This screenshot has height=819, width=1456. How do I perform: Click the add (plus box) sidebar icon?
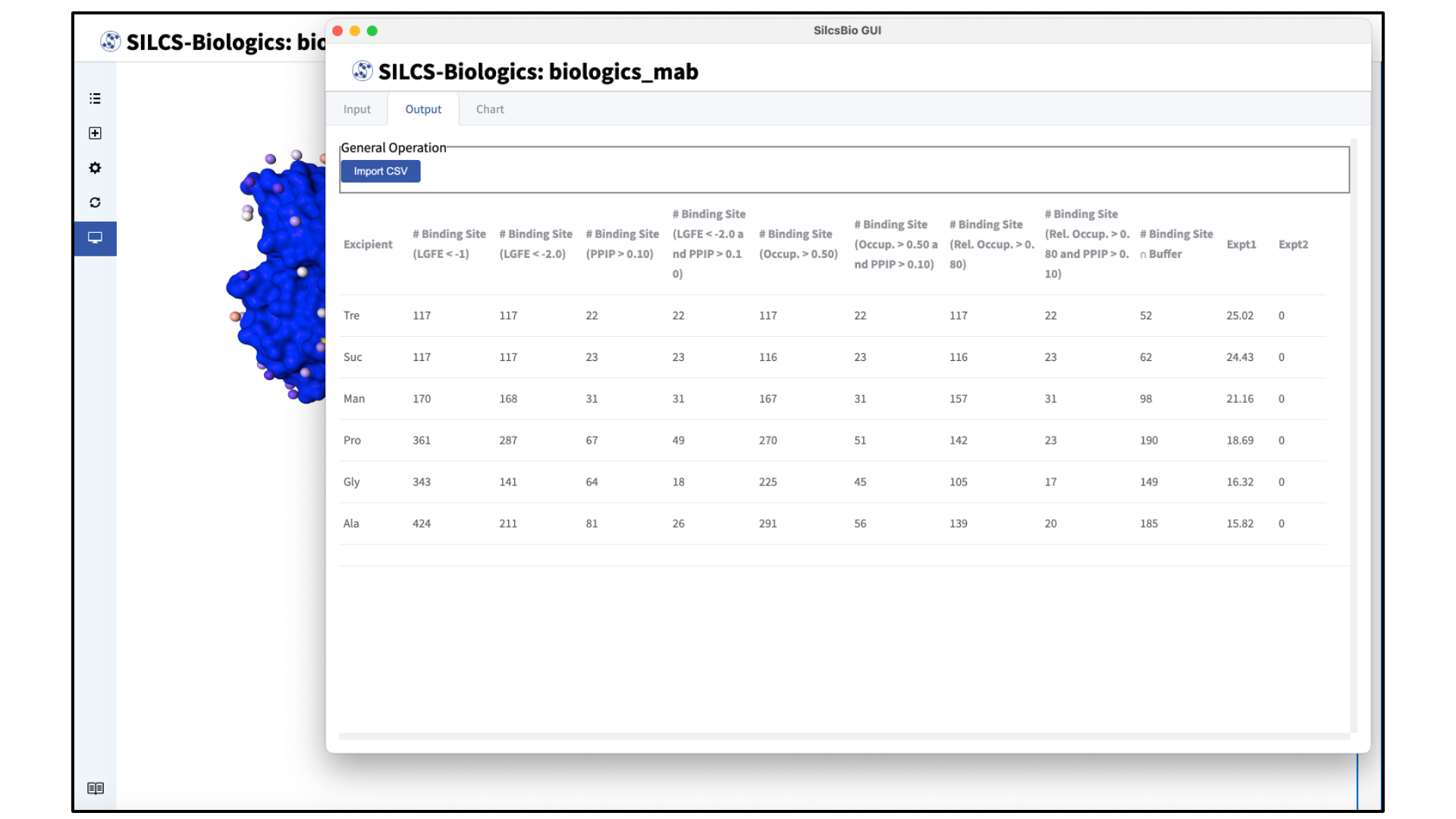tap(95, 133)
